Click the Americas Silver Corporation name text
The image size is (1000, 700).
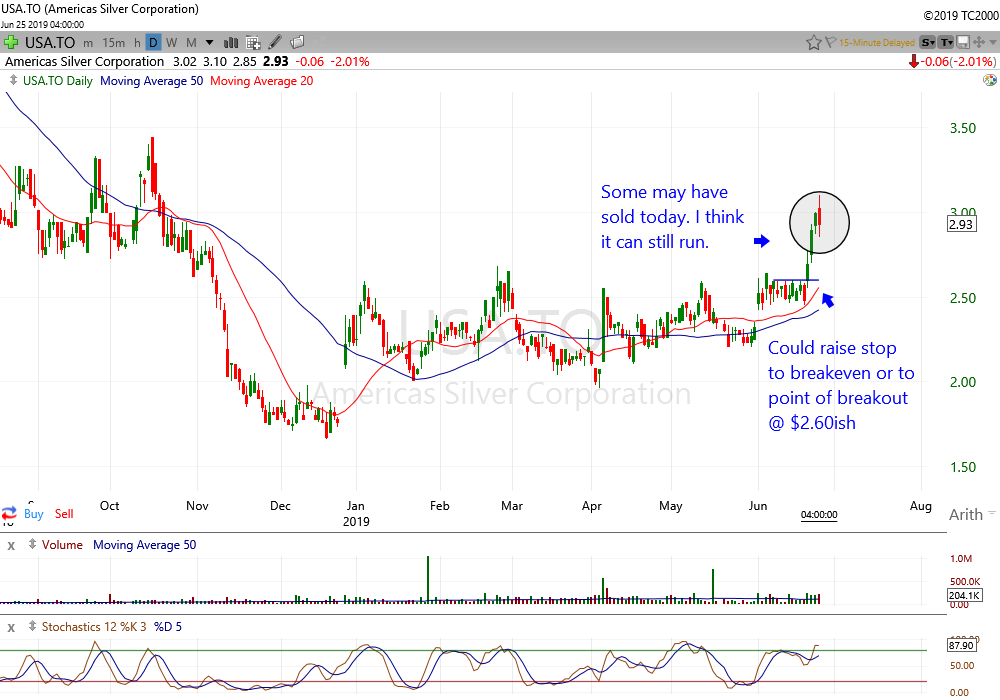(84, 62)
